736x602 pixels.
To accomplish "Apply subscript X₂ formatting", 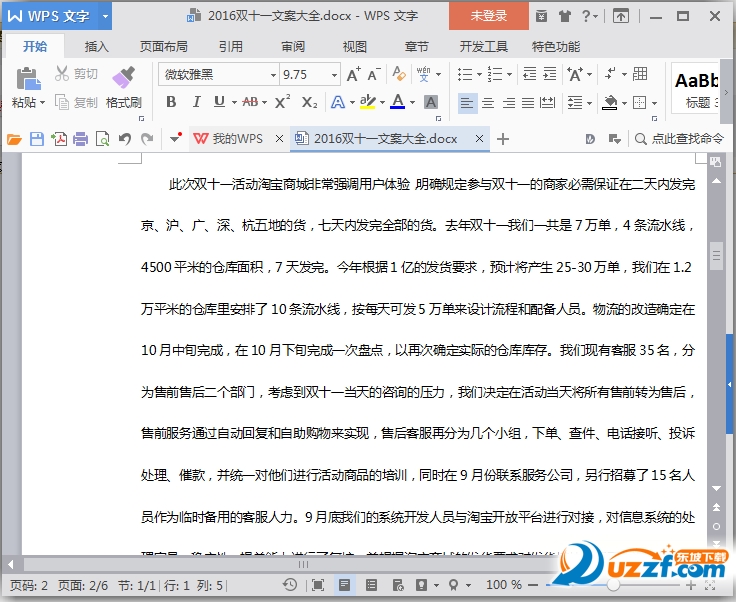I will 309,102.
